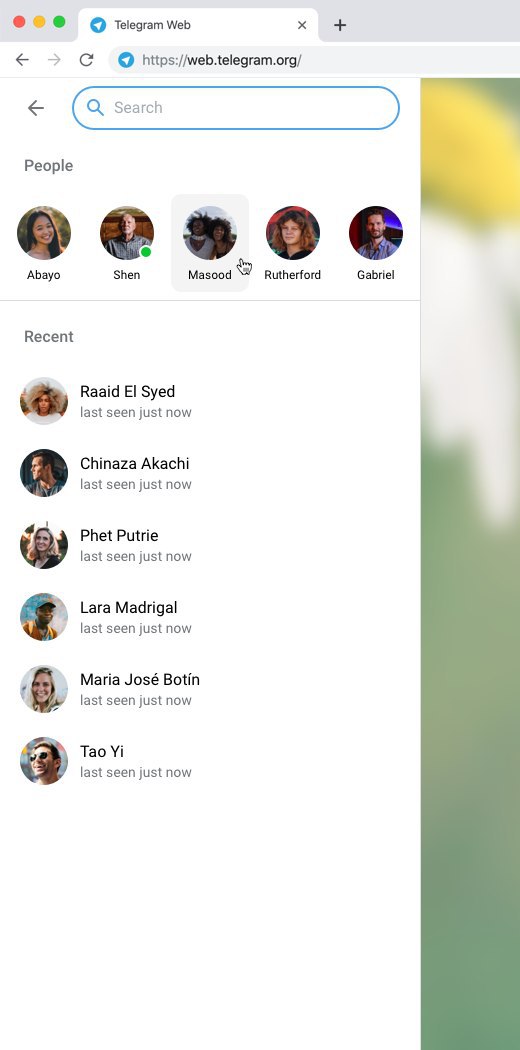Click the Telegram site icon in the address bar

126,60
